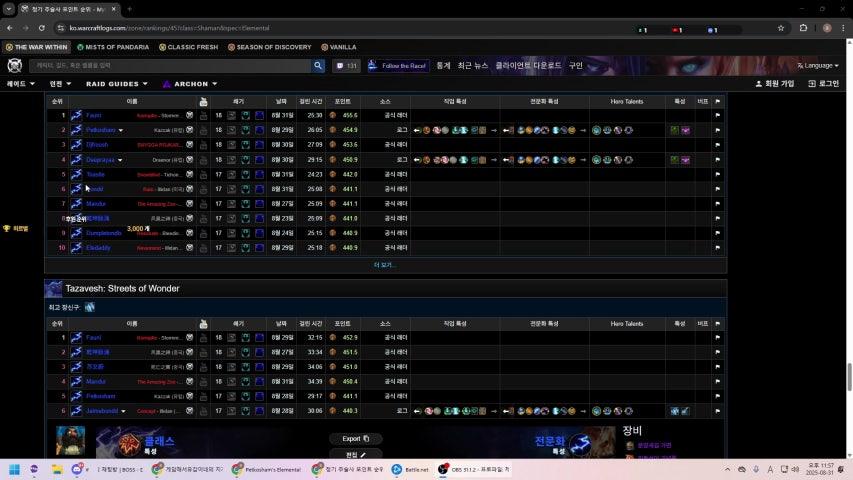Click the spec talents left-arrow icon in rank 4 row
The width and height of the screenshot is (853, 480).
[507, 160]
